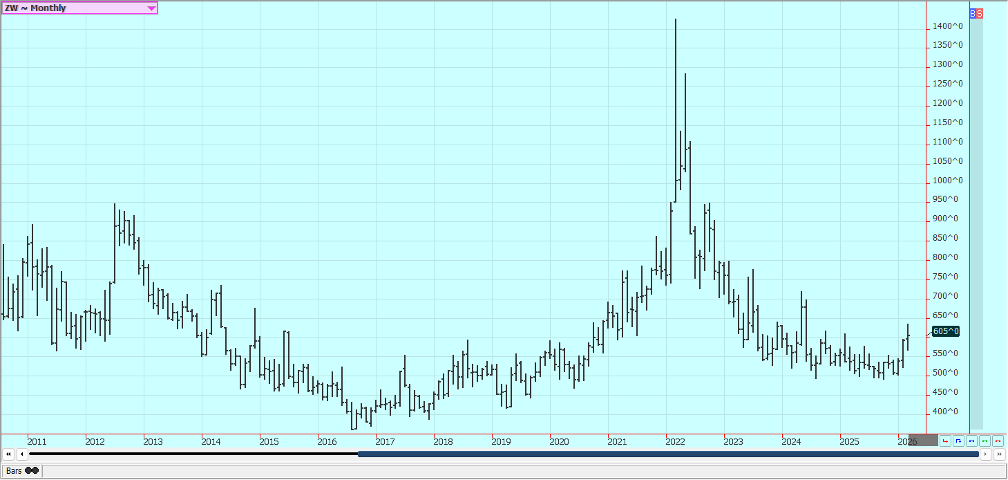Image resolution: width=1008 pixels, height=480 pixels.
Task: Click the blue stepped-bar icon below the price axis
Action: click(958, 440)
